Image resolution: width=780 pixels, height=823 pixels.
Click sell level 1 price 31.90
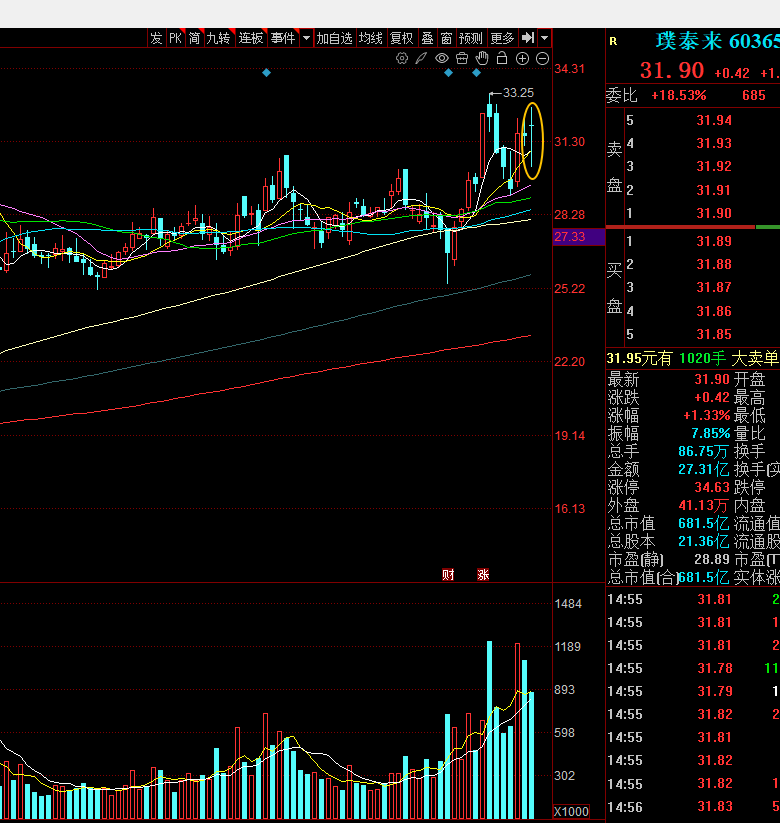coord(714,213)
